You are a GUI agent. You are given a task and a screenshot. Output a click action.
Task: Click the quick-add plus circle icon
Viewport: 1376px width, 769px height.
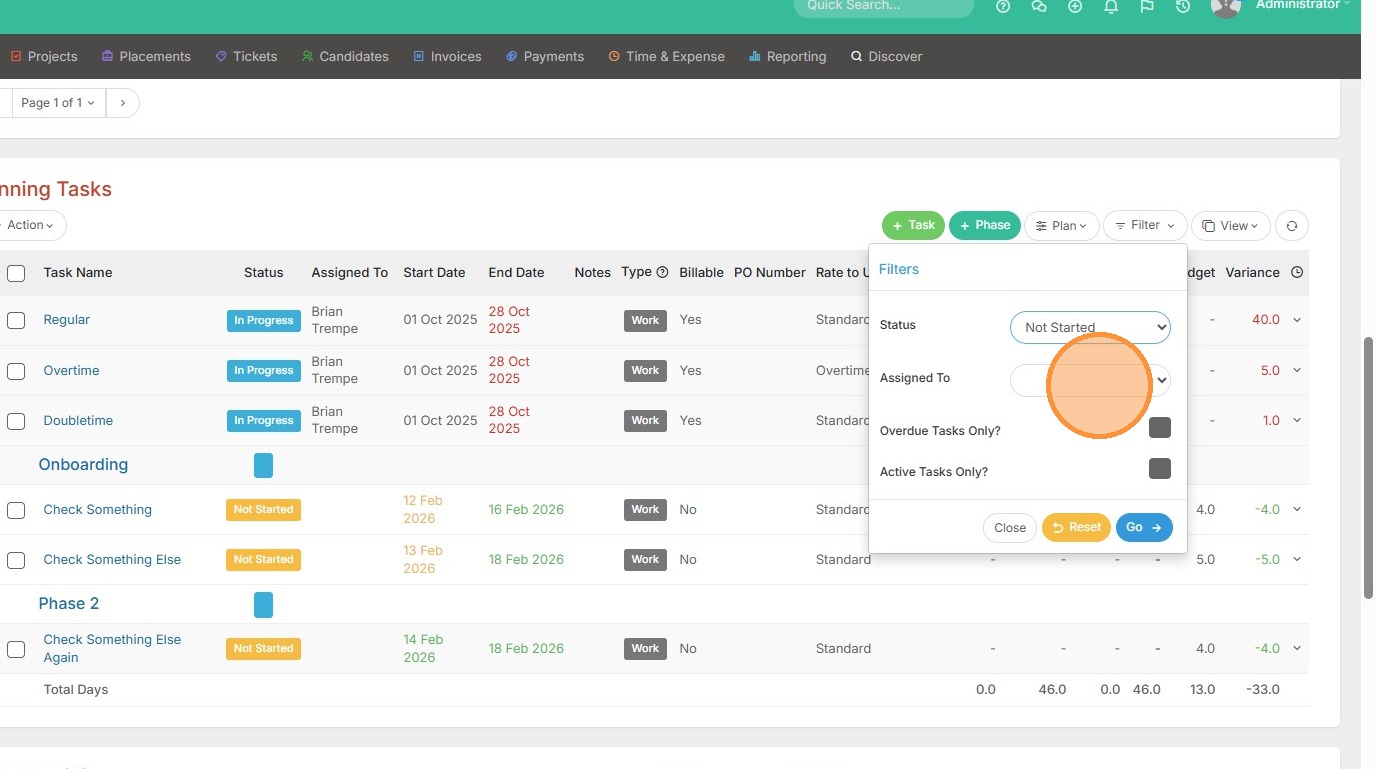1075,6
